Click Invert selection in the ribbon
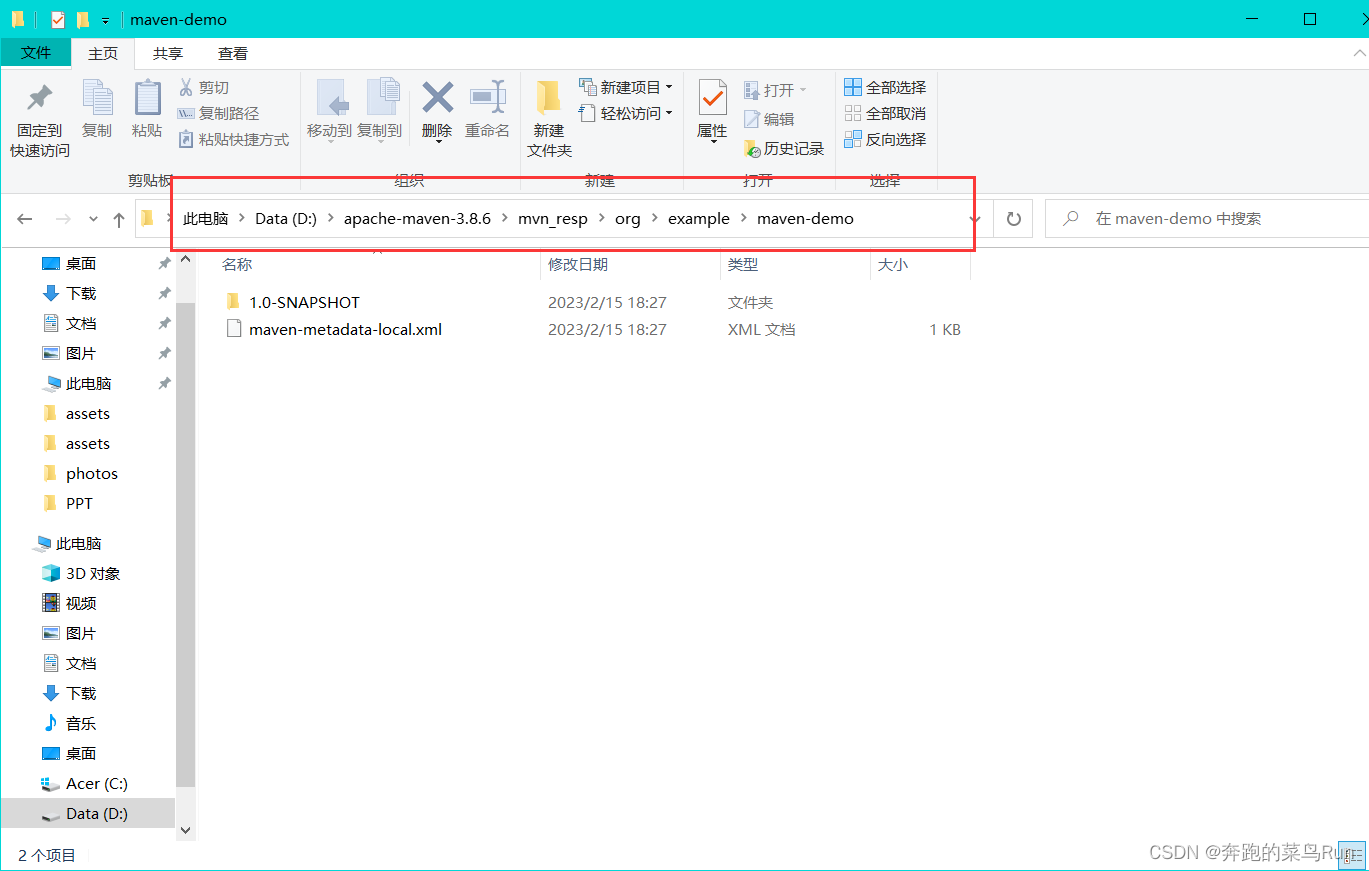Screen dimensions: 1369x871 (885, 140)
